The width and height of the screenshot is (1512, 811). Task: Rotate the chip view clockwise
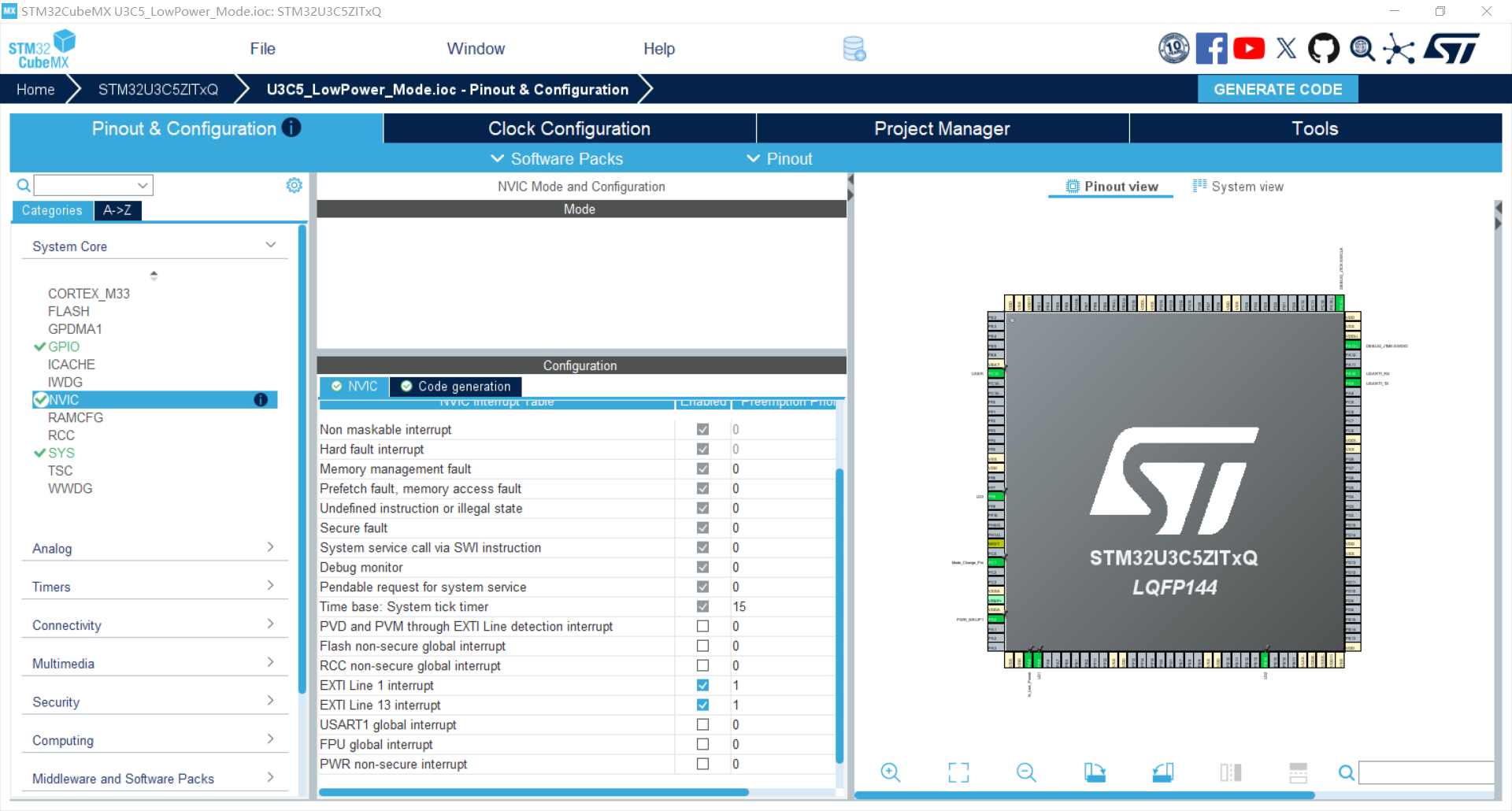1095,772
